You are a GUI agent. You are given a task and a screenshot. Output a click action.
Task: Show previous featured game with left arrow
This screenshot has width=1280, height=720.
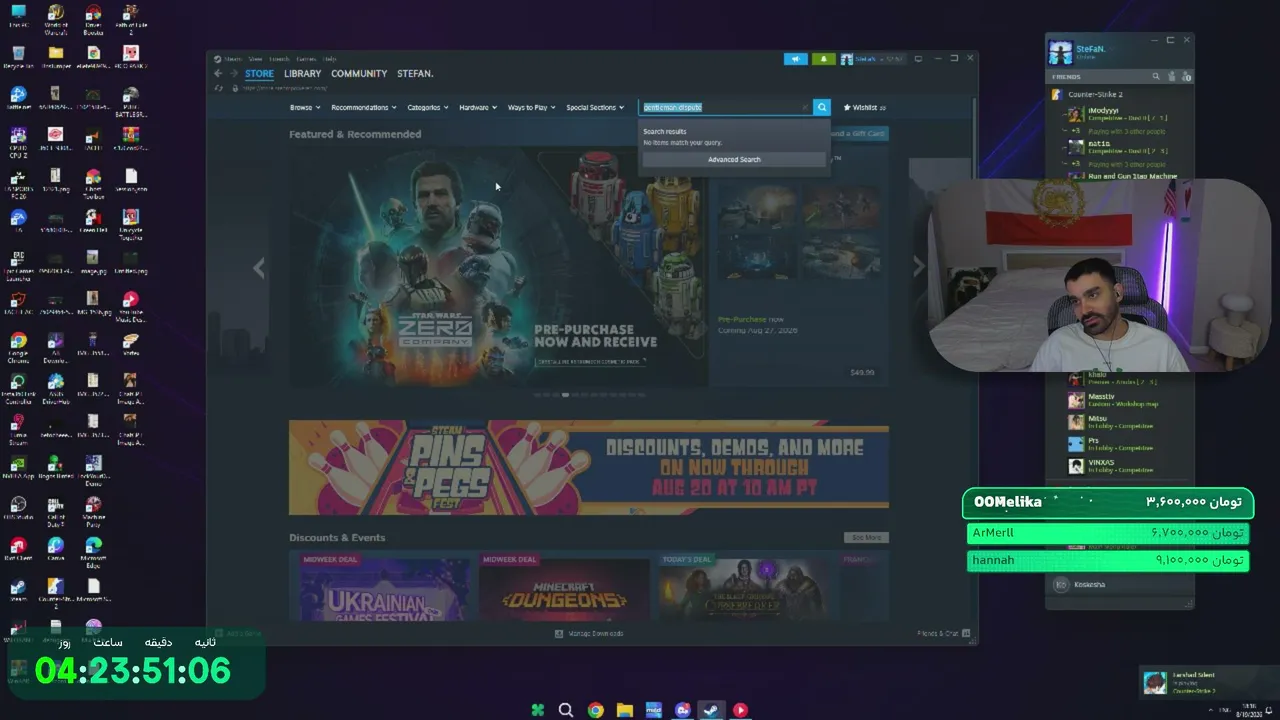(259, 267)
